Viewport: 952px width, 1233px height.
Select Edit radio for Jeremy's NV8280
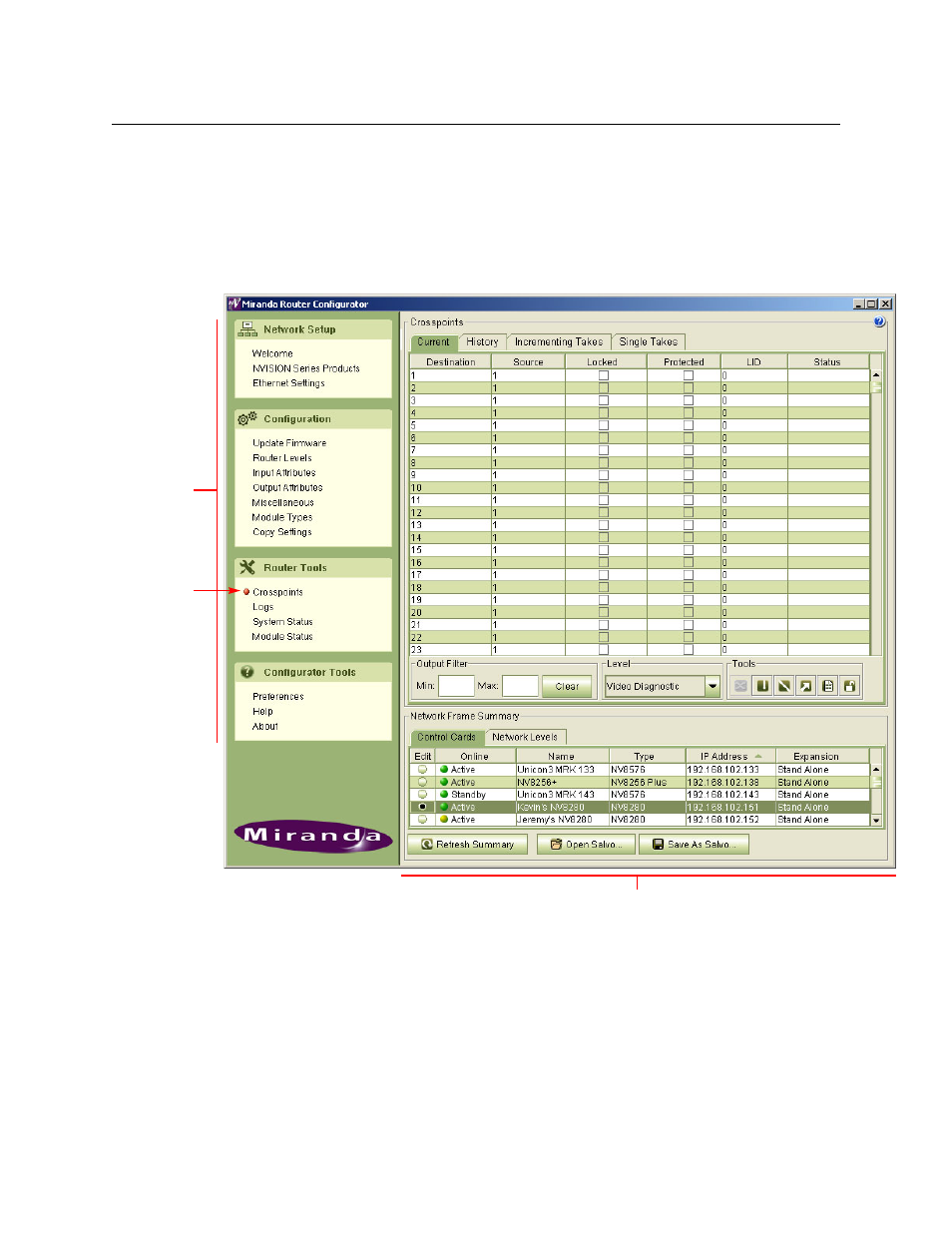coord(422,819)
